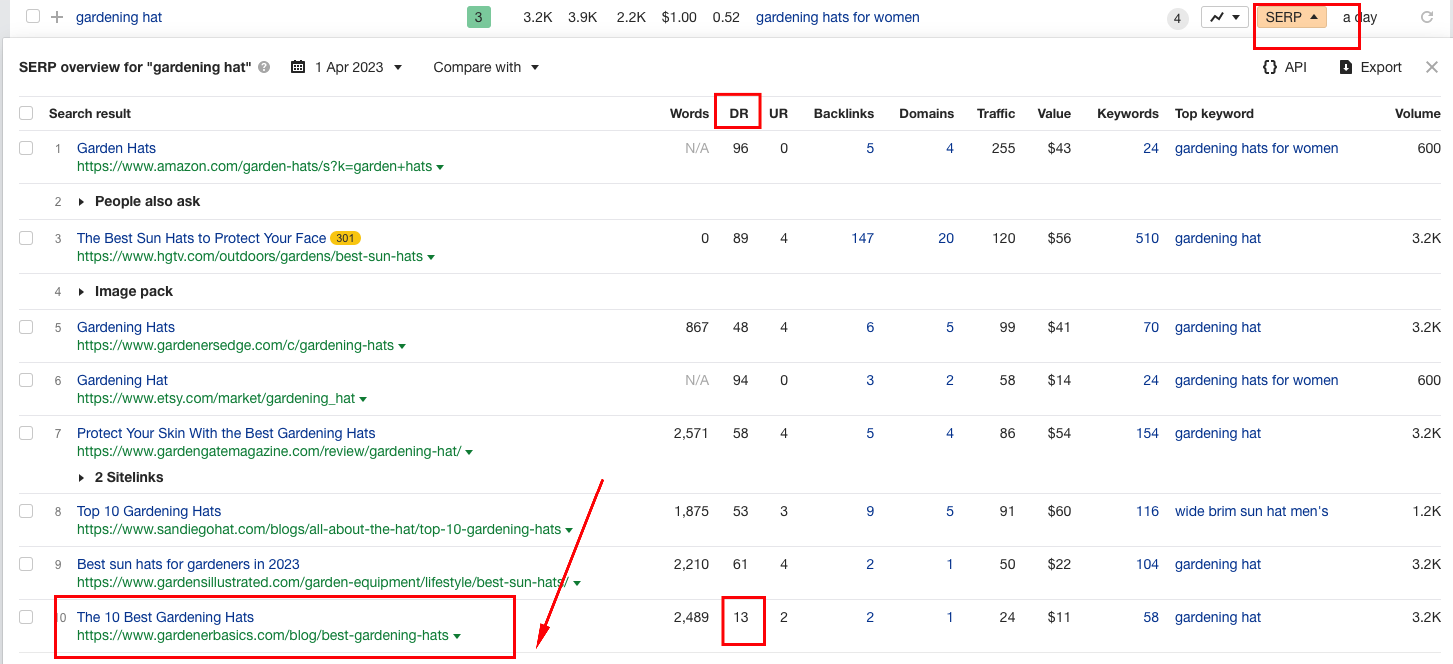
Task: Open the help question mark beside SERP overview
Action: coord(264,67)
